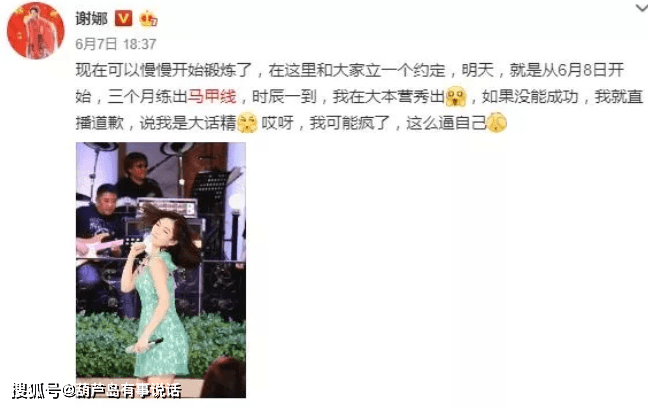Click the sunglasses-wearing man in photo background
Image resolution: width=648 pixels, height=408 pixels.
coord(138,176)
